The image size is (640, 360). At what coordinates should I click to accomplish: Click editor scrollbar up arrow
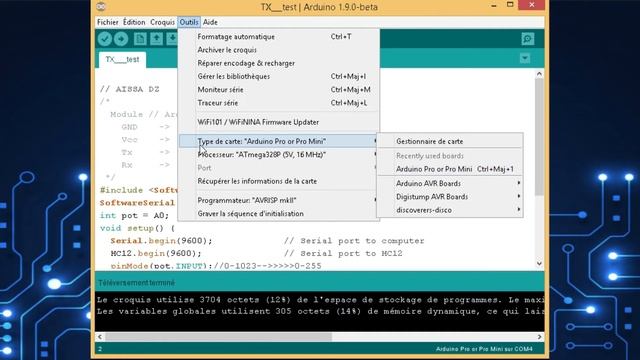tap(539, 74)
